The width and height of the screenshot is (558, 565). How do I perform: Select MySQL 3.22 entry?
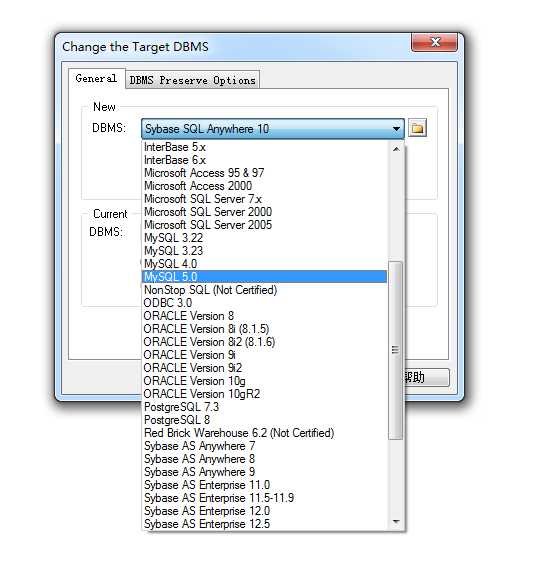(265, 238)
